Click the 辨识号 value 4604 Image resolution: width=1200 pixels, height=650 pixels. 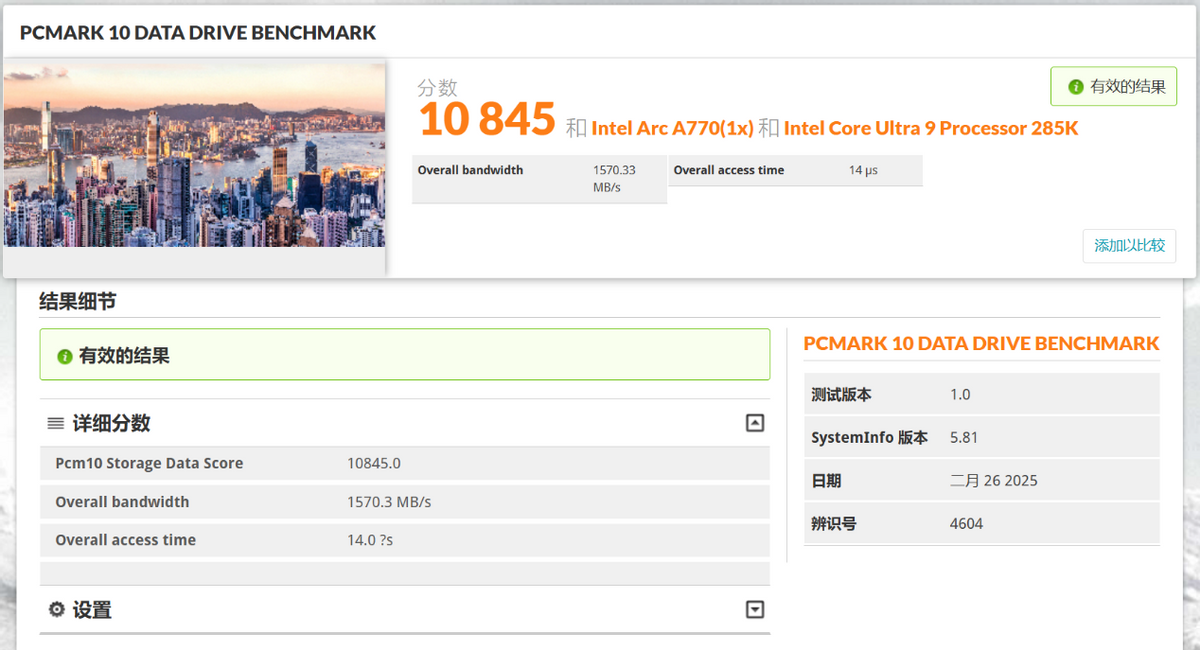967,523
